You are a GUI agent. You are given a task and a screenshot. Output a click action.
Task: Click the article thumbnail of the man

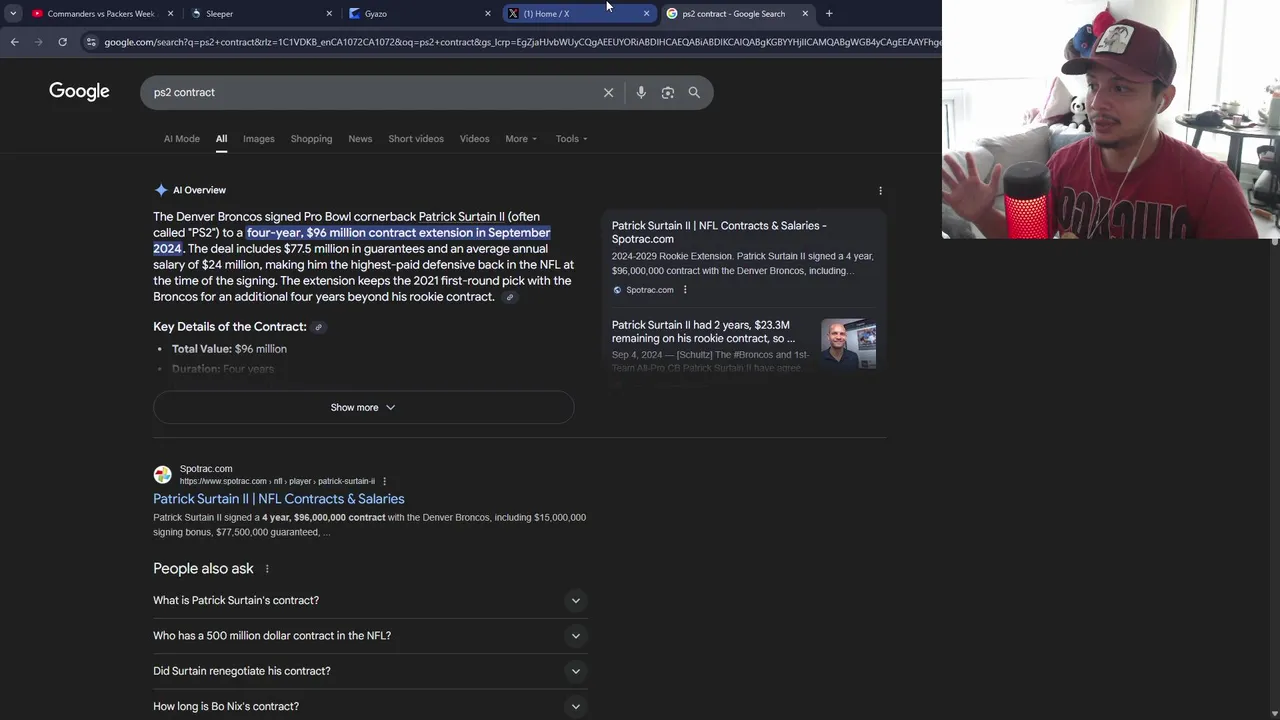(x=848, y=344)
